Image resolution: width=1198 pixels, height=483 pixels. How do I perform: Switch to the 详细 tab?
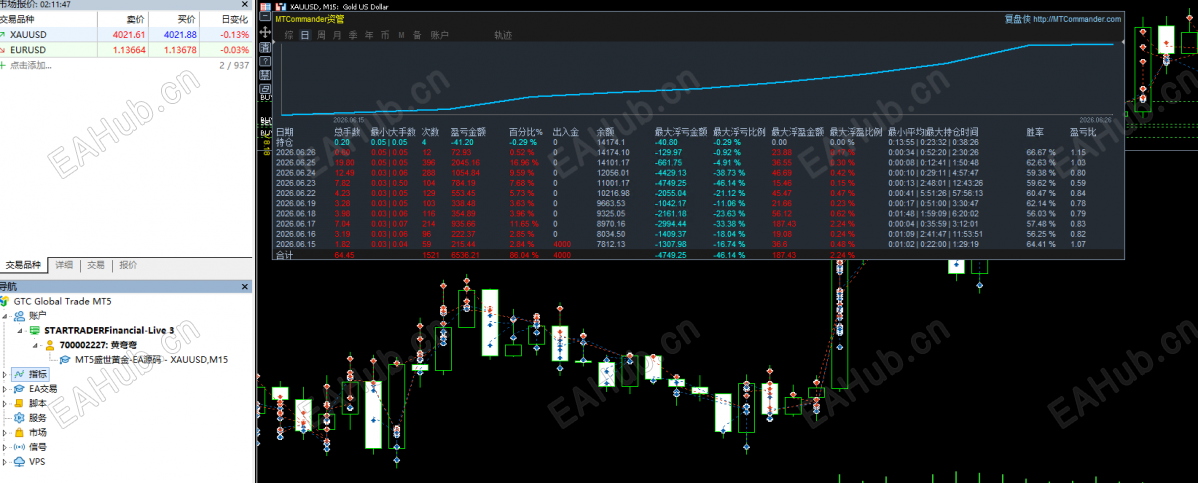click(64, 265)
